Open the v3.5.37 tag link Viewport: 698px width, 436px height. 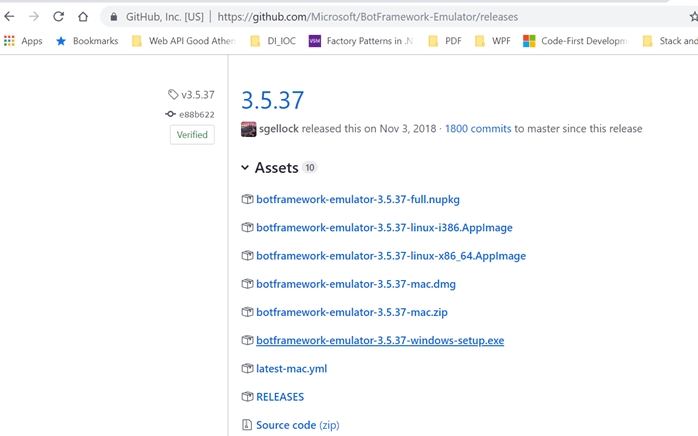(198, 95)
